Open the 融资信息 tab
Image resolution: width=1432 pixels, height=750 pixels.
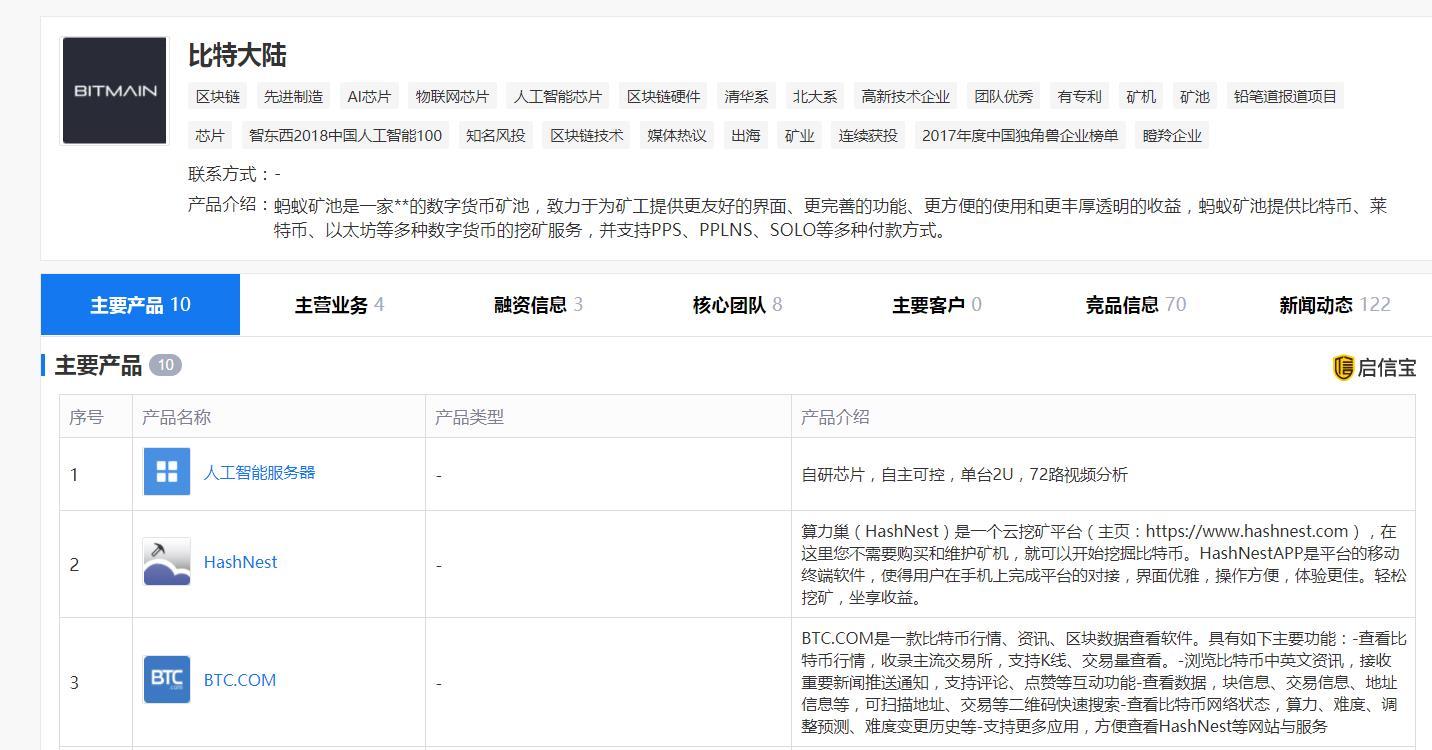pyautogui.click(x=538, y=305)
